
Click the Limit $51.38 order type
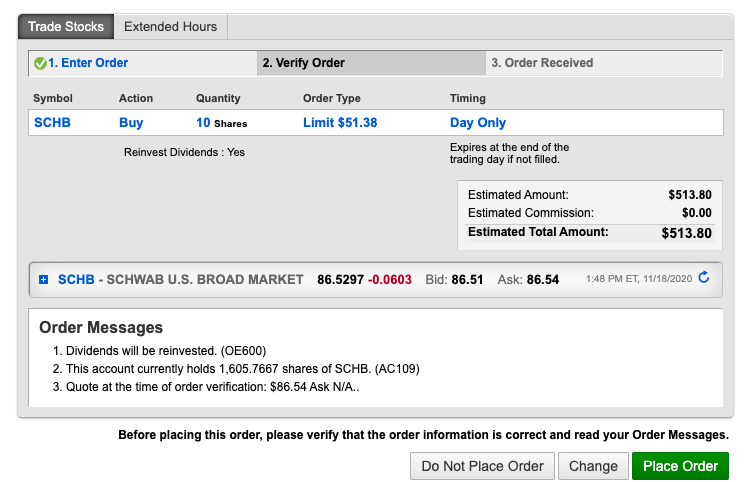[340, 123]
